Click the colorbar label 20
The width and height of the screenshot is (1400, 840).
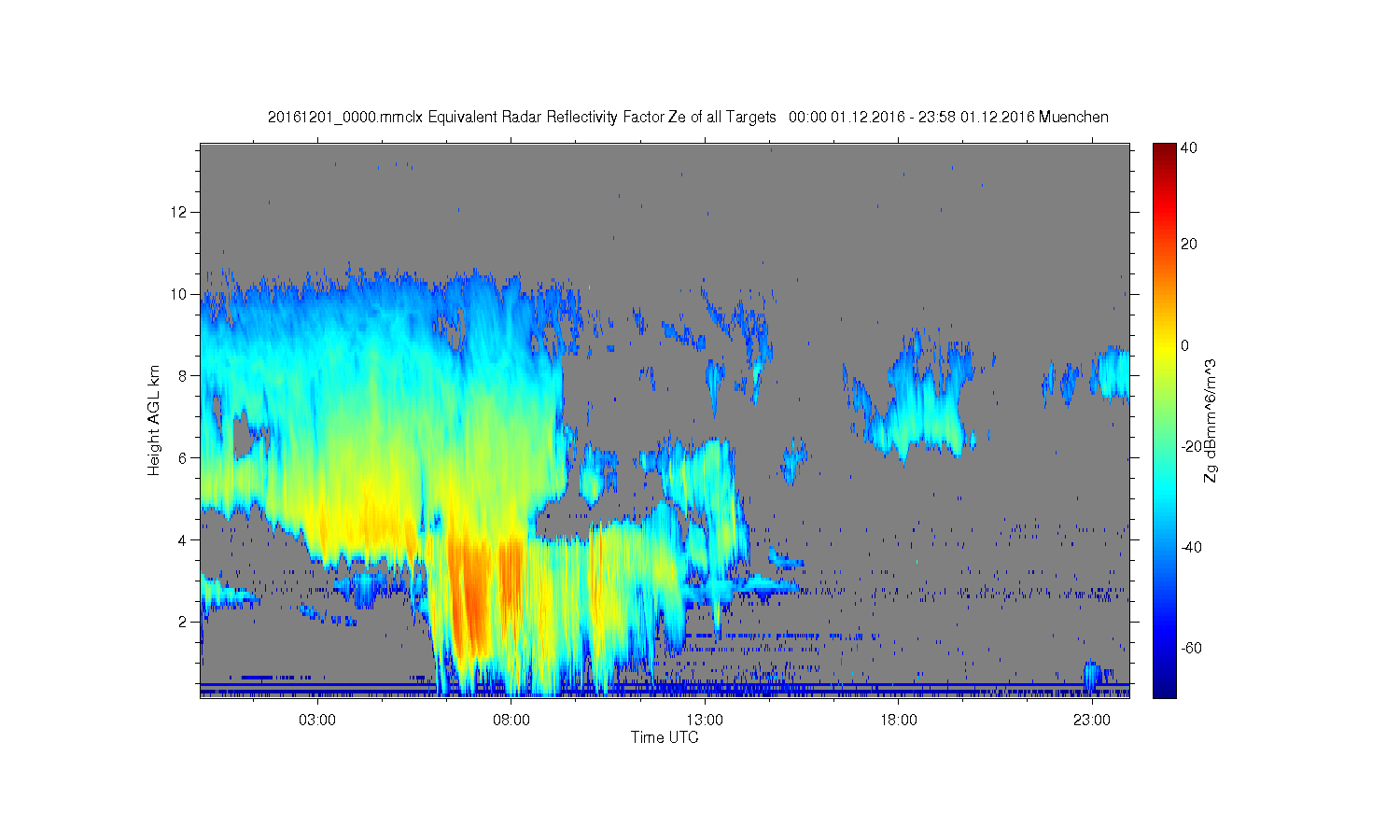pos(1189,245)
